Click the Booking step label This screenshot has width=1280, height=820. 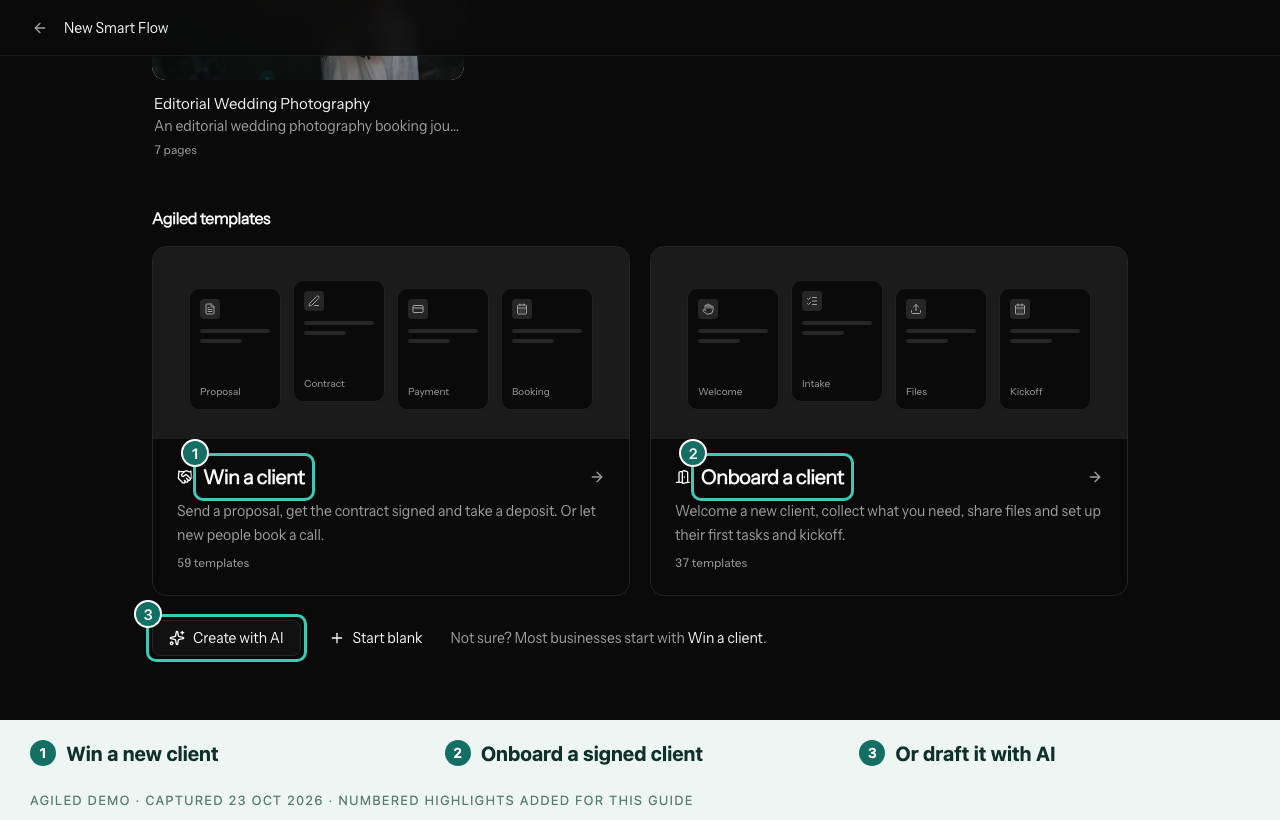point(531,392)
